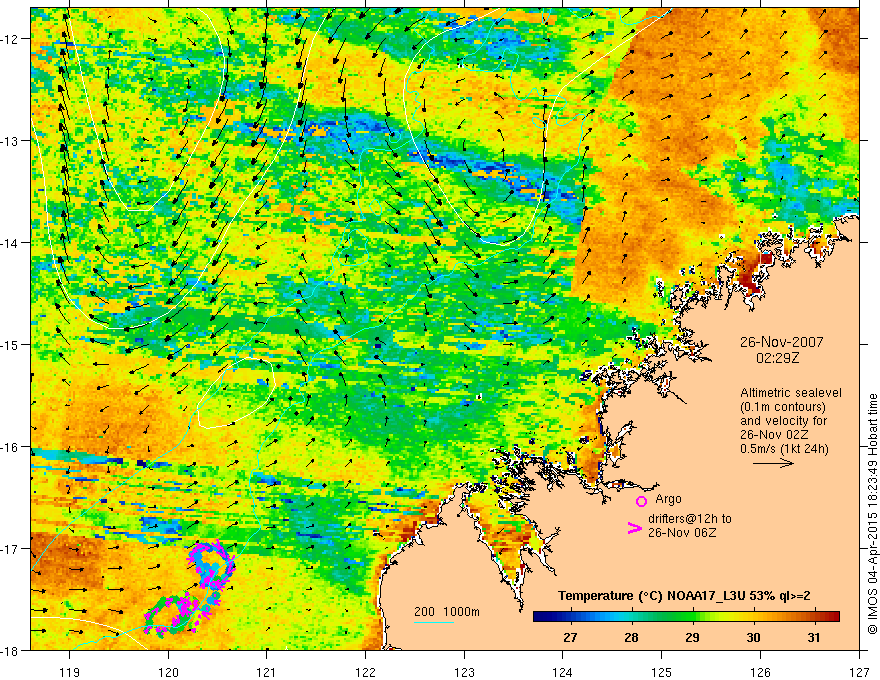Click the 28 value on the temperature scale
This screenshot has height=680, width=880.
click(x=631, y=638)
